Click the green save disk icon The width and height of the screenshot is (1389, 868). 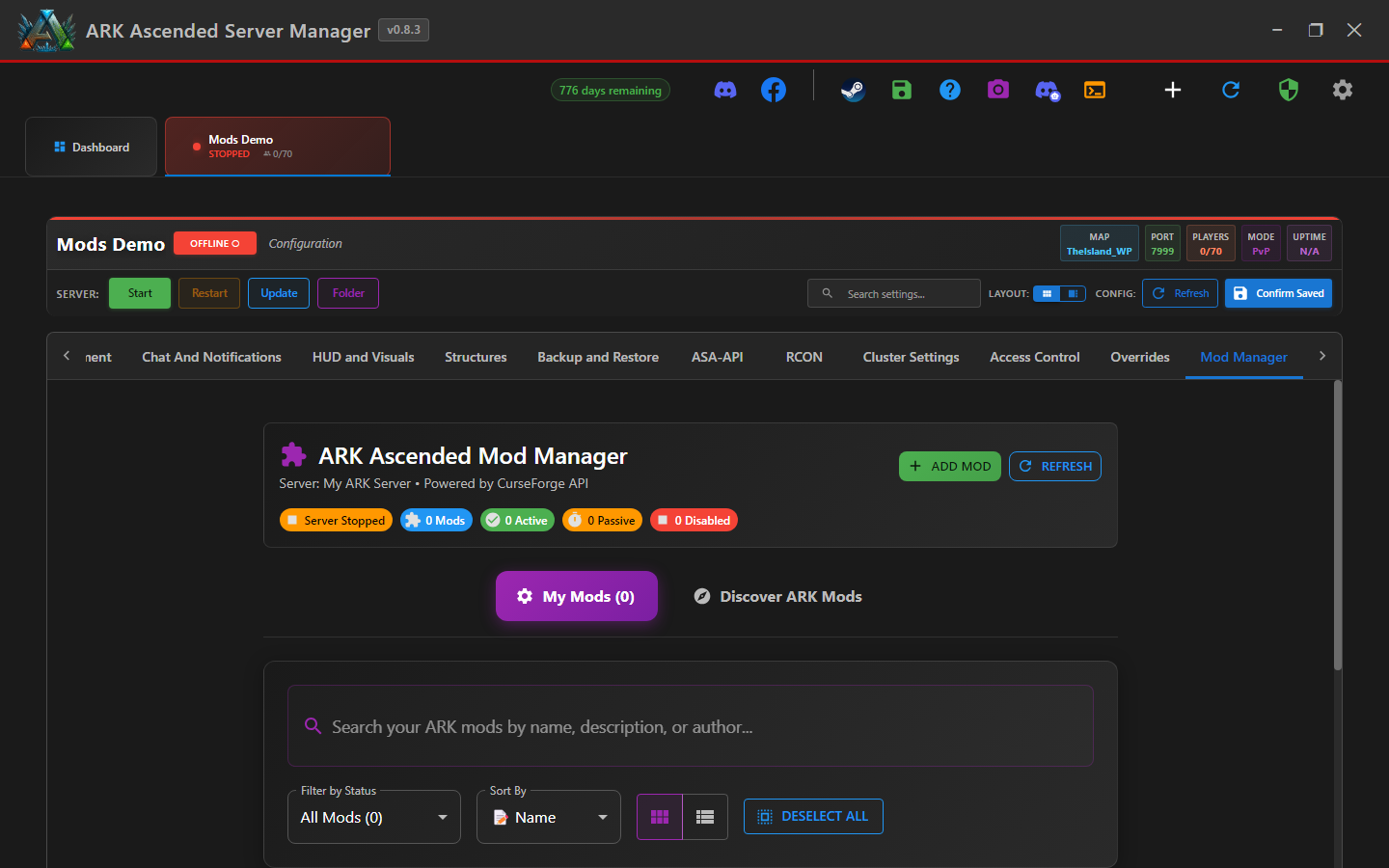coord(902,90)
